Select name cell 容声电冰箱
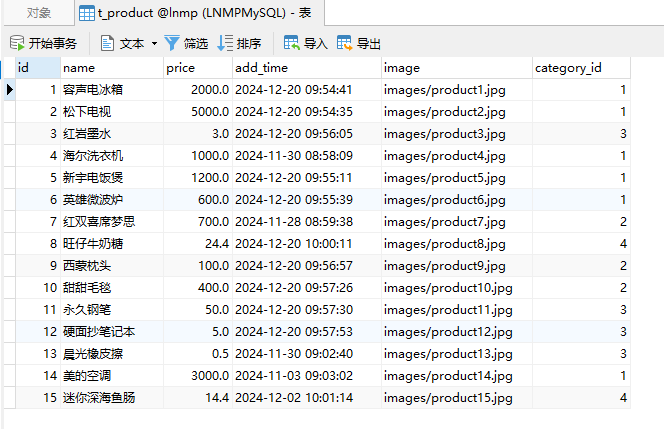This screenshot has width=664, height=429. [x=112, y=90]
